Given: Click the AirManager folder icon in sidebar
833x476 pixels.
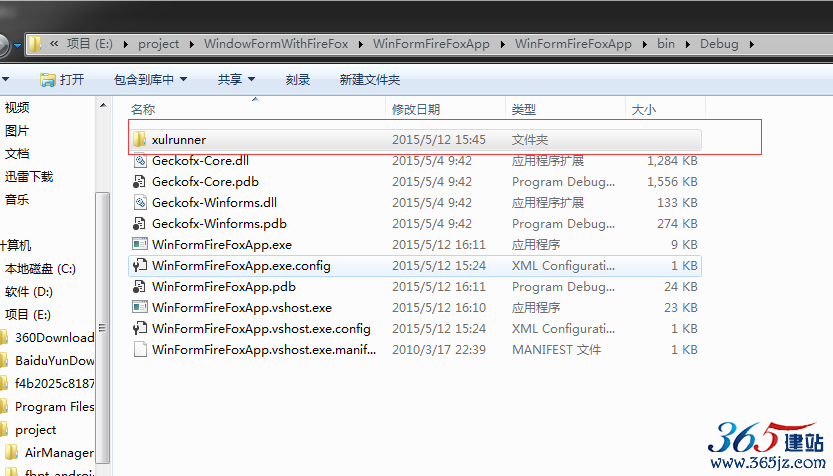Looking at the screenshot, I should 12,453.
